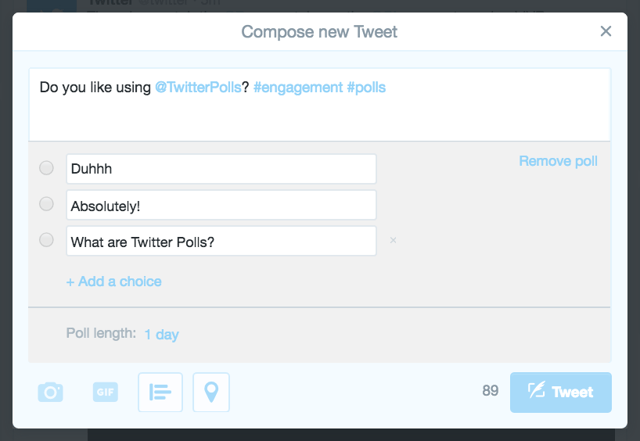Add a location with the pin icon
This screenshot has width=640, height=441.
point(211,392)
